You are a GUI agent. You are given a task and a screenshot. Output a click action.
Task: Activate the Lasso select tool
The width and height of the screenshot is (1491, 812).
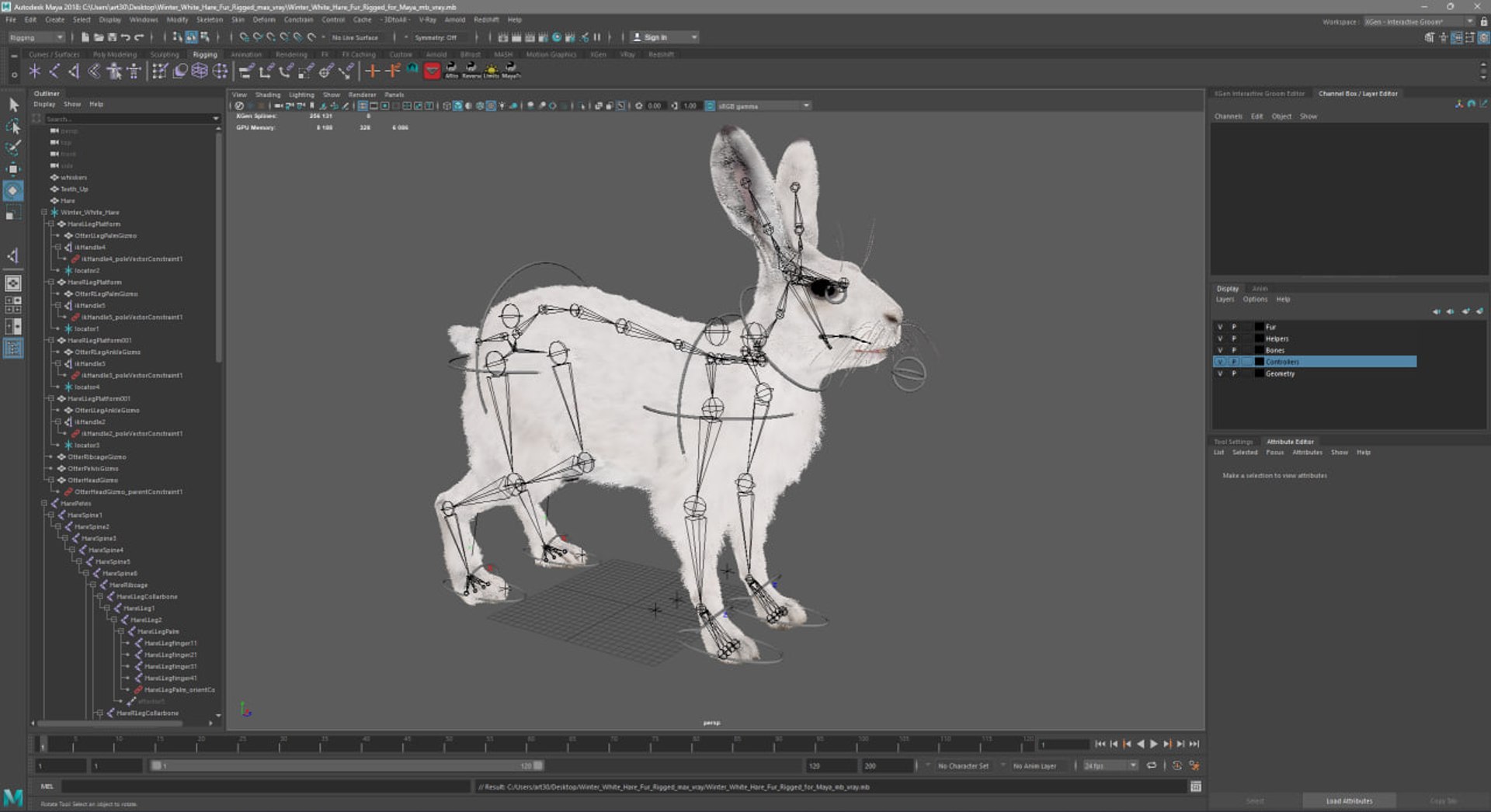(x=13, y=126)
